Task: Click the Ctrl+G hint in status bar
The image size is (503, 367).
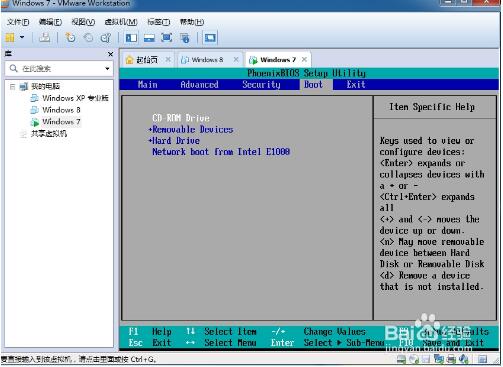Action: click(x=144, y=359)
